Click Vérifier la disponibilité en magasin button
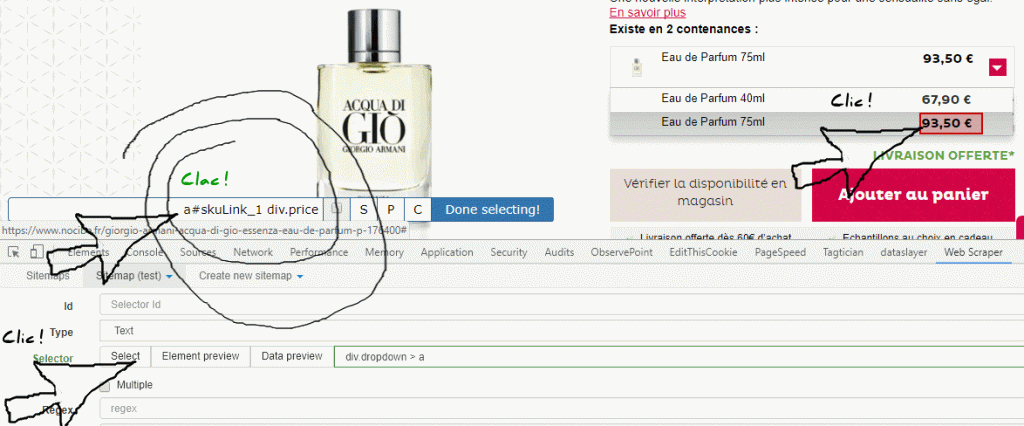Screen dimensions: 1024x426 (x=705, y=193)
